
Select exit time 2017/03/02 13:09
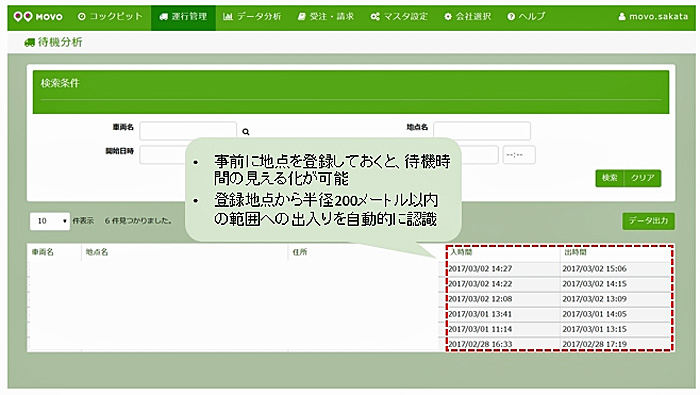(x=594, y=299)
